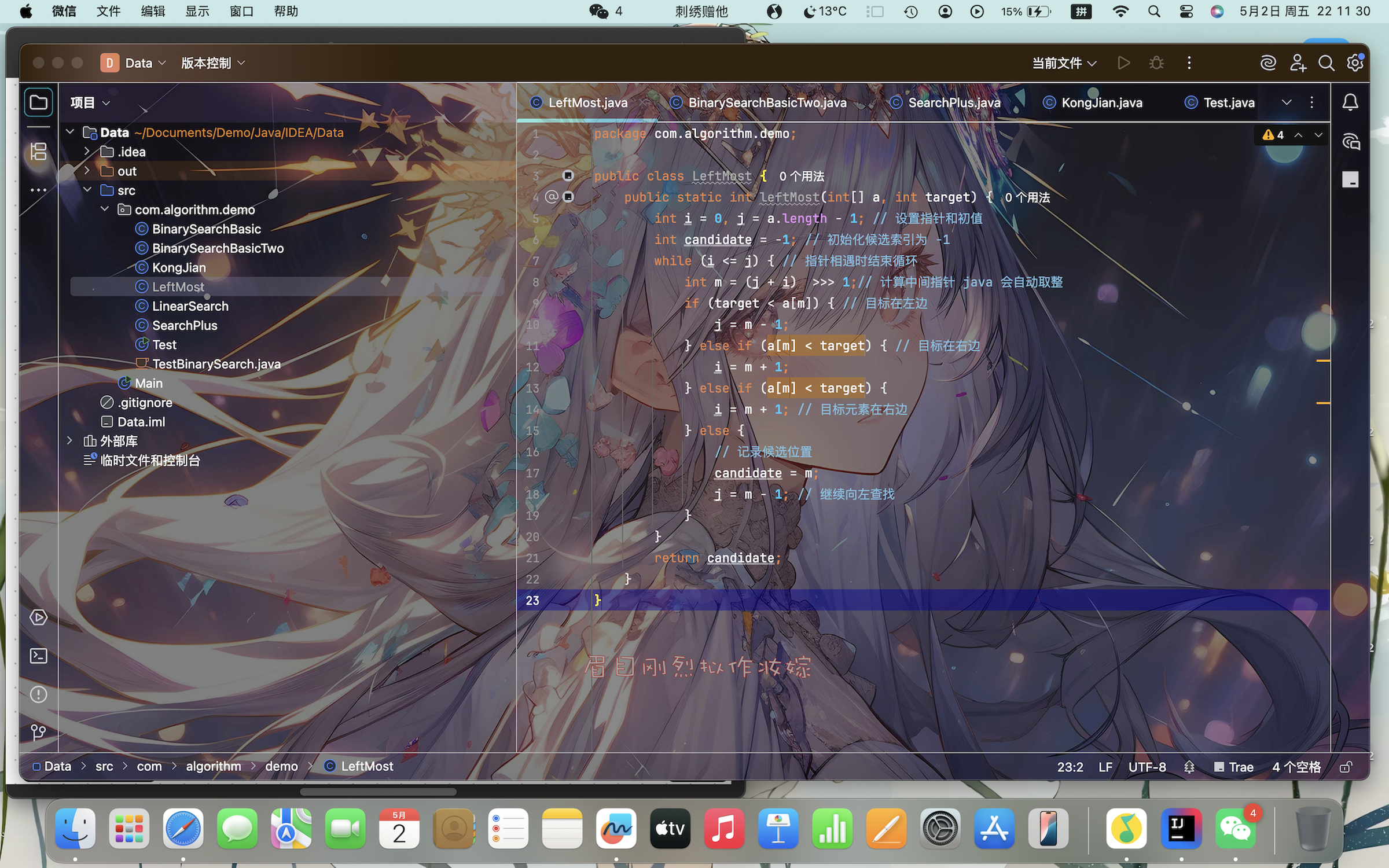Change 4 个空格 indent setting

point(1296,767)
